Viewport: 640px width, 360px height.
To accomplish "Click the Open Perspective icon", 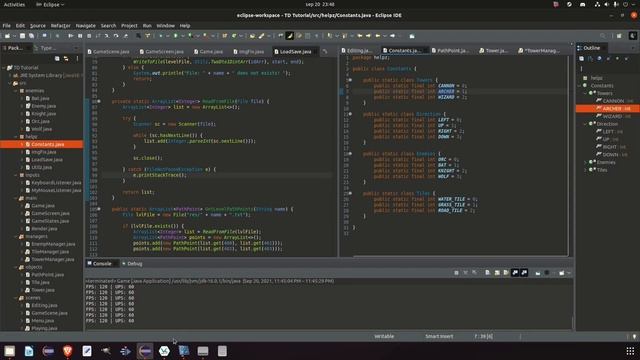I will pyautogui.click(x=619, y=36).
